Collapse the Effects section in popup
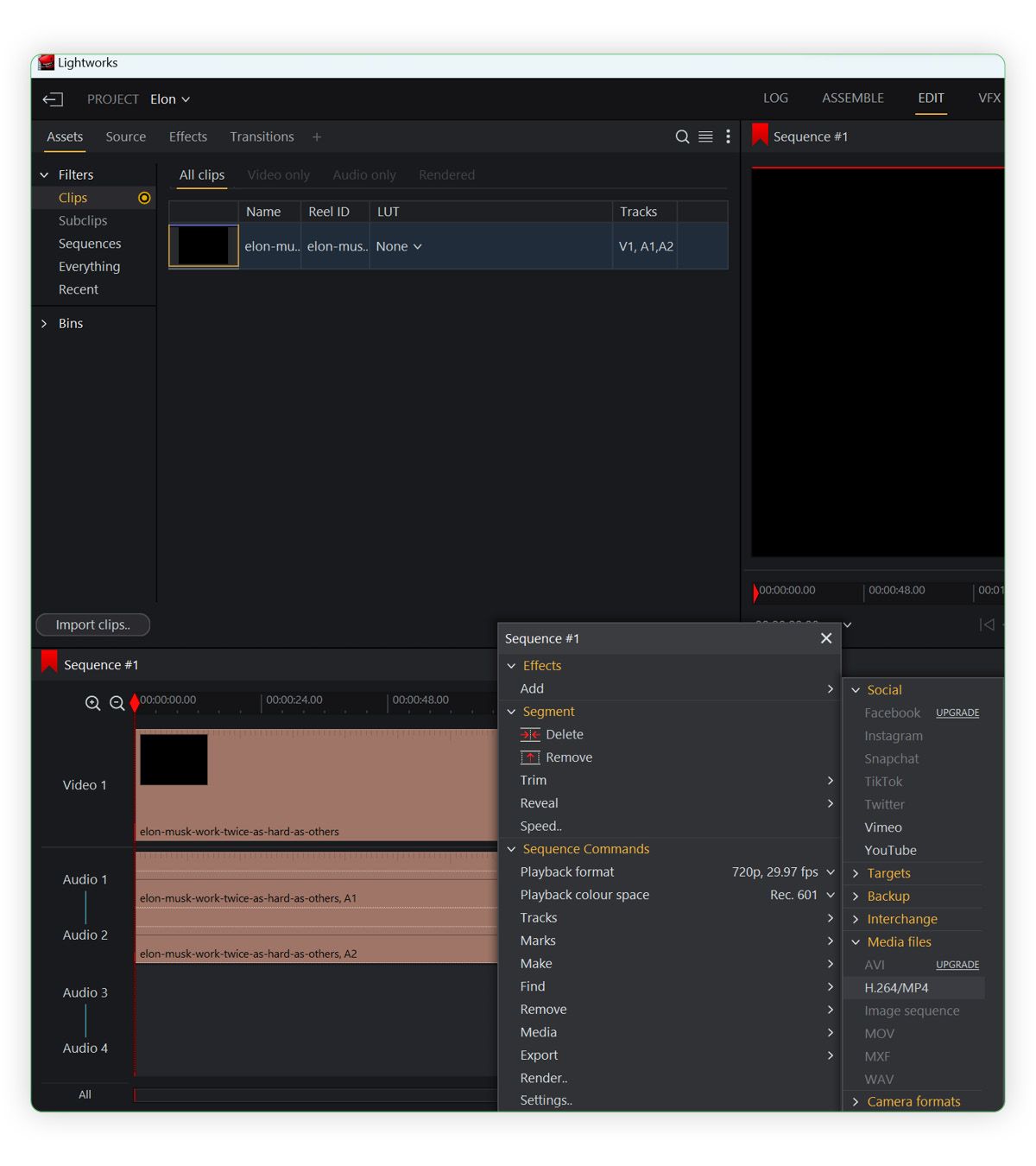Screen dimensions: 1036x1166 coord(511,666)
